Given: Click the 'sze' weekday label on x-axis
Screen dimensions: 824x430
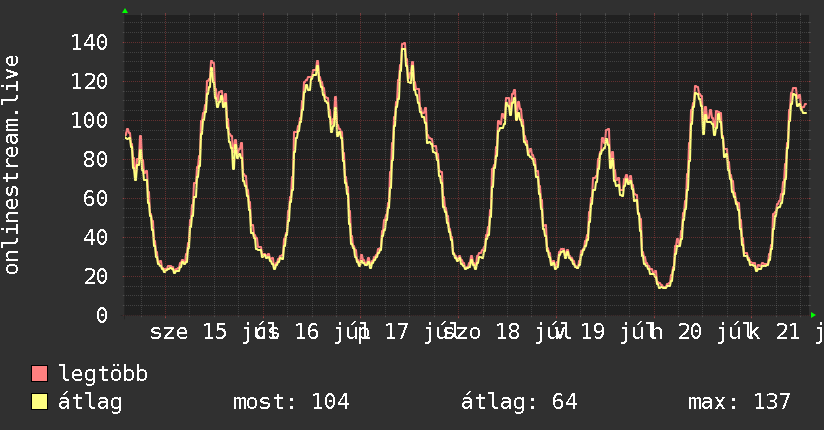Looking at the screenshot, I should click(x=169, y=332).
